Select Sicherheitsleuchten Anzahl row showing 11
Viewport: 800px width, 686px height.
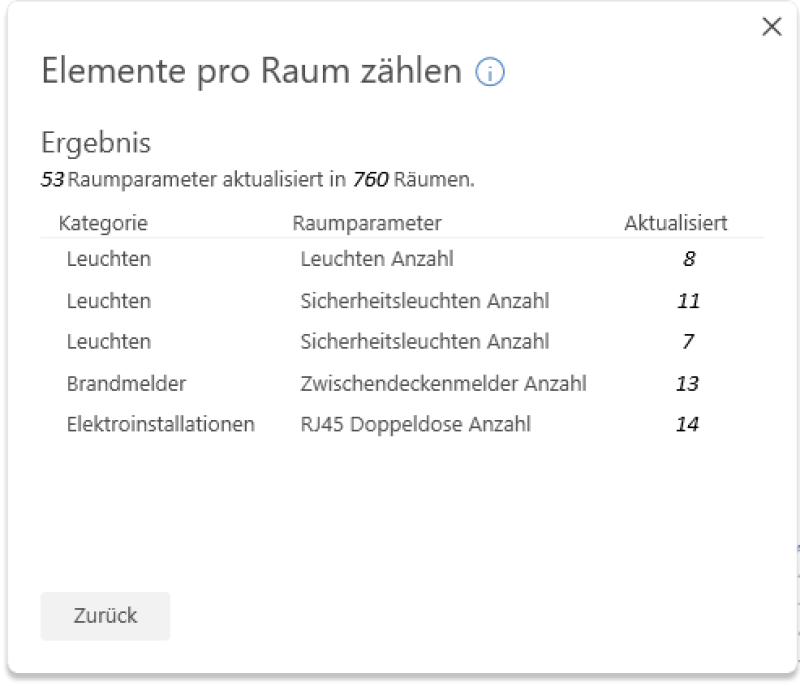[424, 301]
